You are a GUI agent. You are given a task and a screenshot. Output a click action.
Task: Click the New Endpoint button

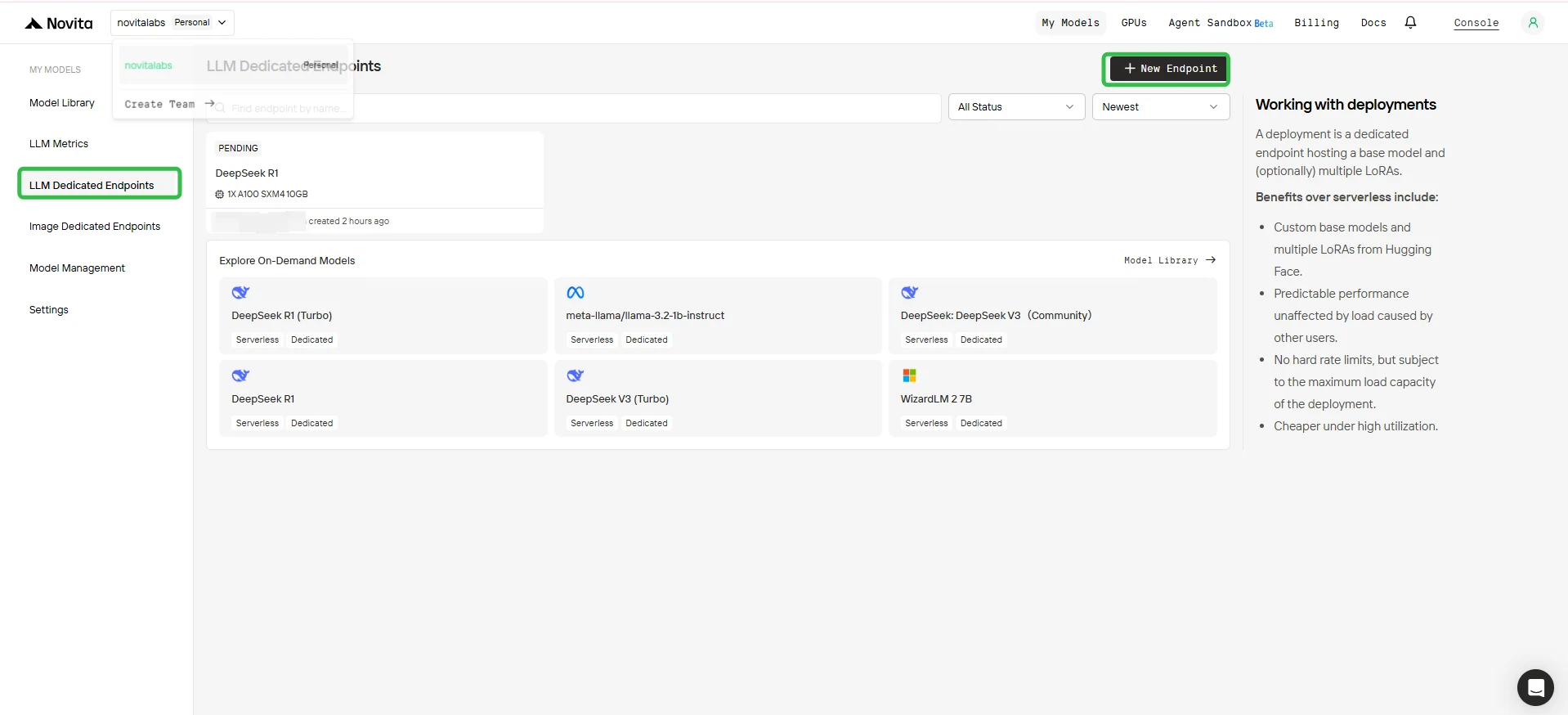pyautogui.click(x=1170, y=69)
